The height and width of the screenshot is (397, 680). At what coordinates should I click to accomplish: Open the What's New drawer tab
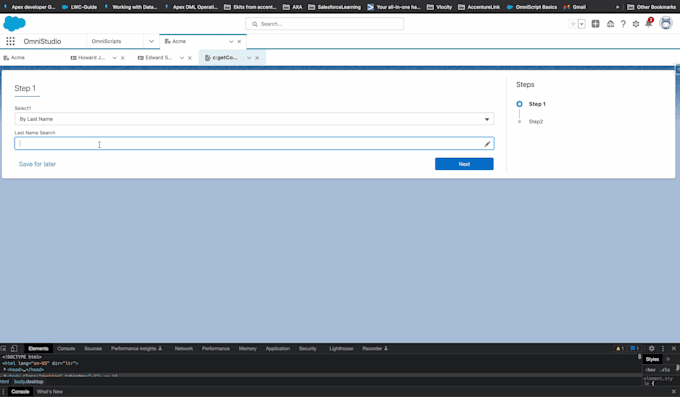point(49,391)
